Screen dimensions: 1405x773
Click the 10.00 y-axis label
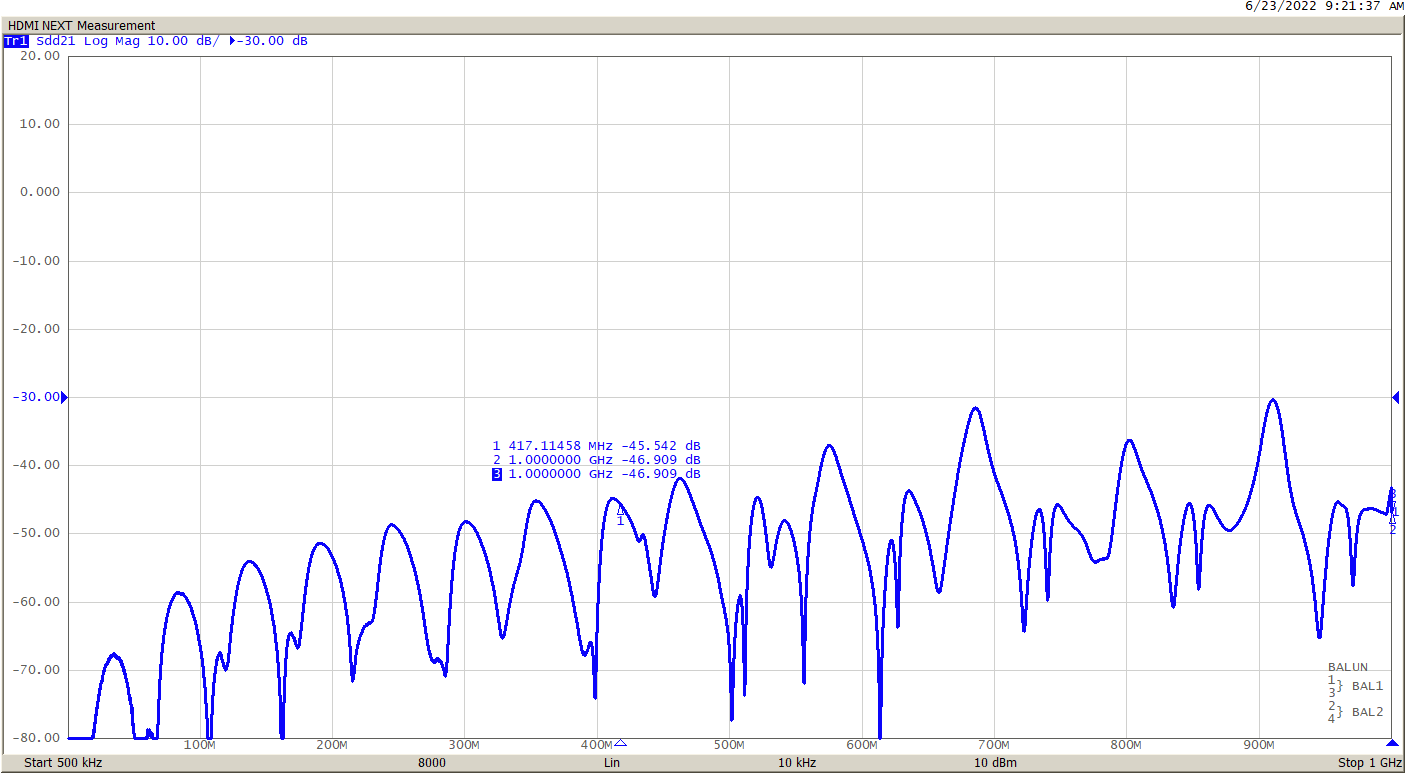[x=41, y=124]
